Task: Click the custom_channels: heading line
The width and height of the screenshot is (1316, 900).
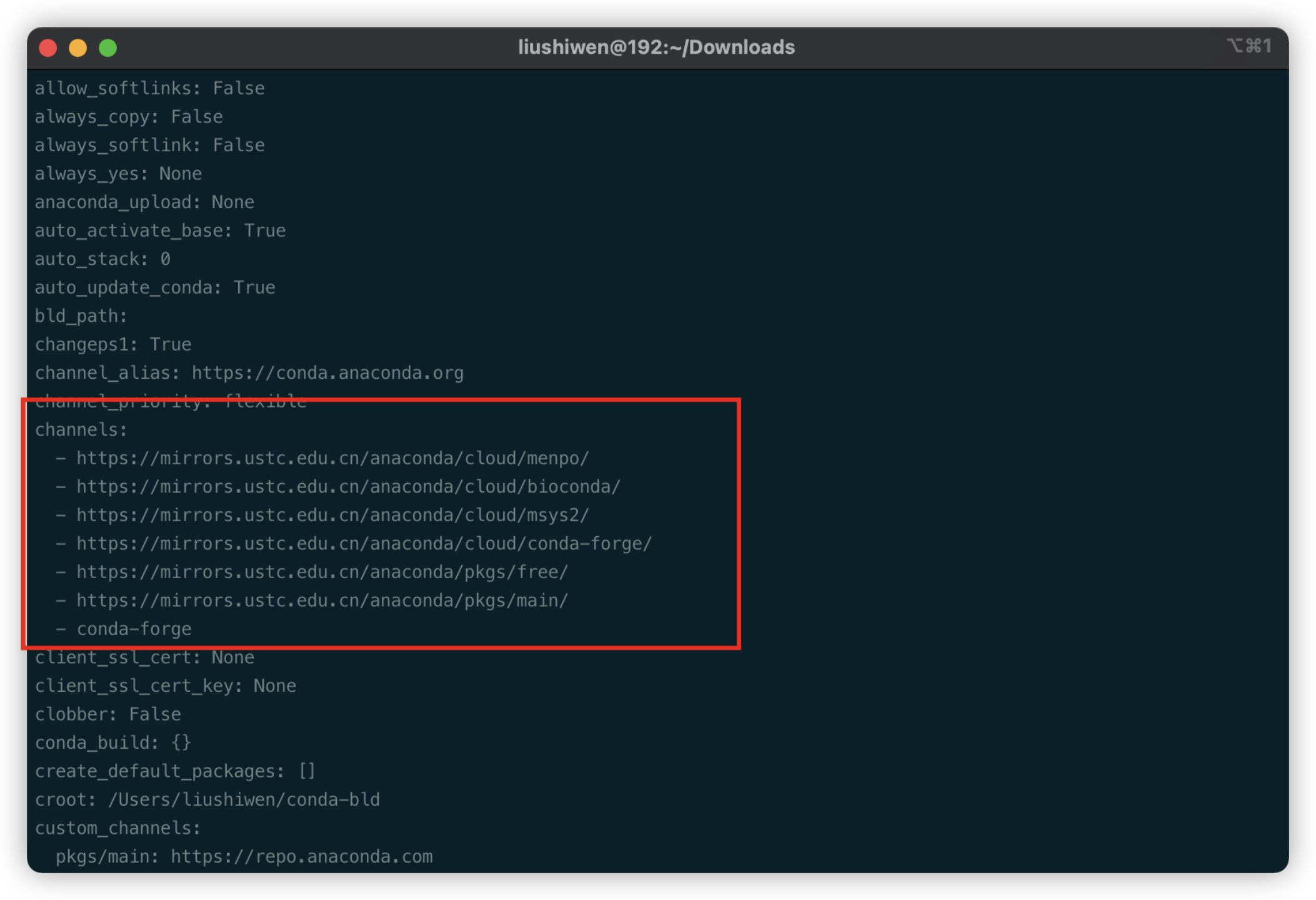Action: [117, 828]
